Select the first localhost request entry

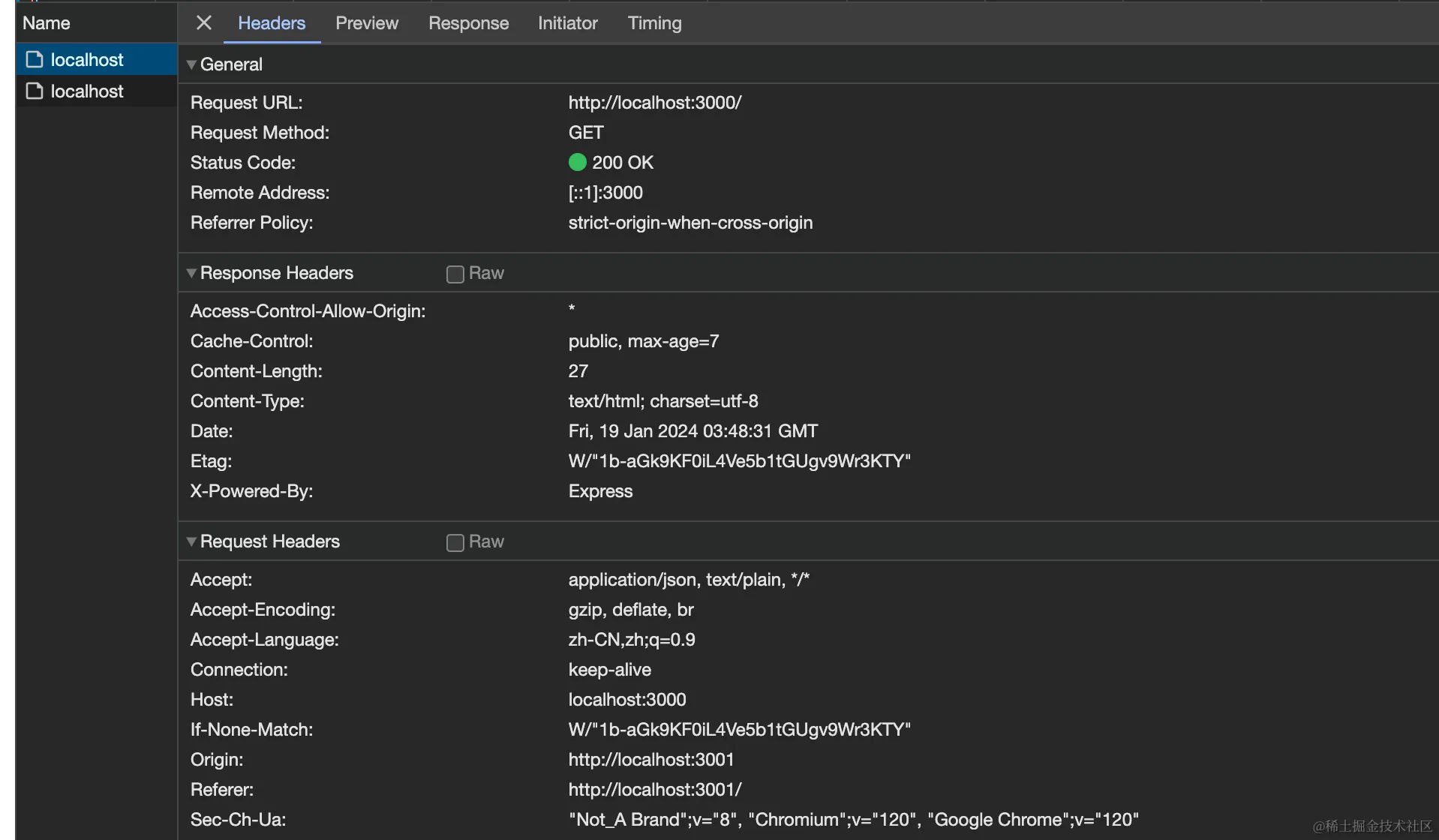(x=87, y=60)
